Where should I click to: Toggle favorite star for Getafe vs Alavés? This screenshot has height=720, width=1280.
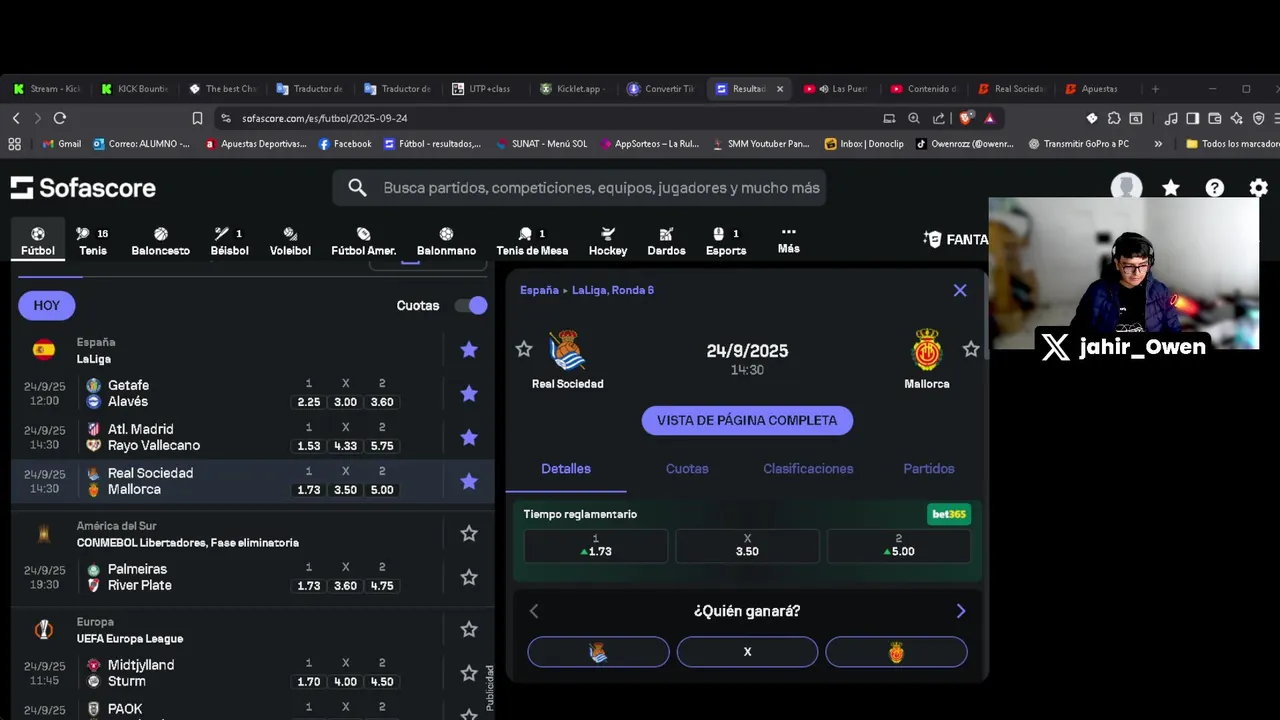(469, 393)
